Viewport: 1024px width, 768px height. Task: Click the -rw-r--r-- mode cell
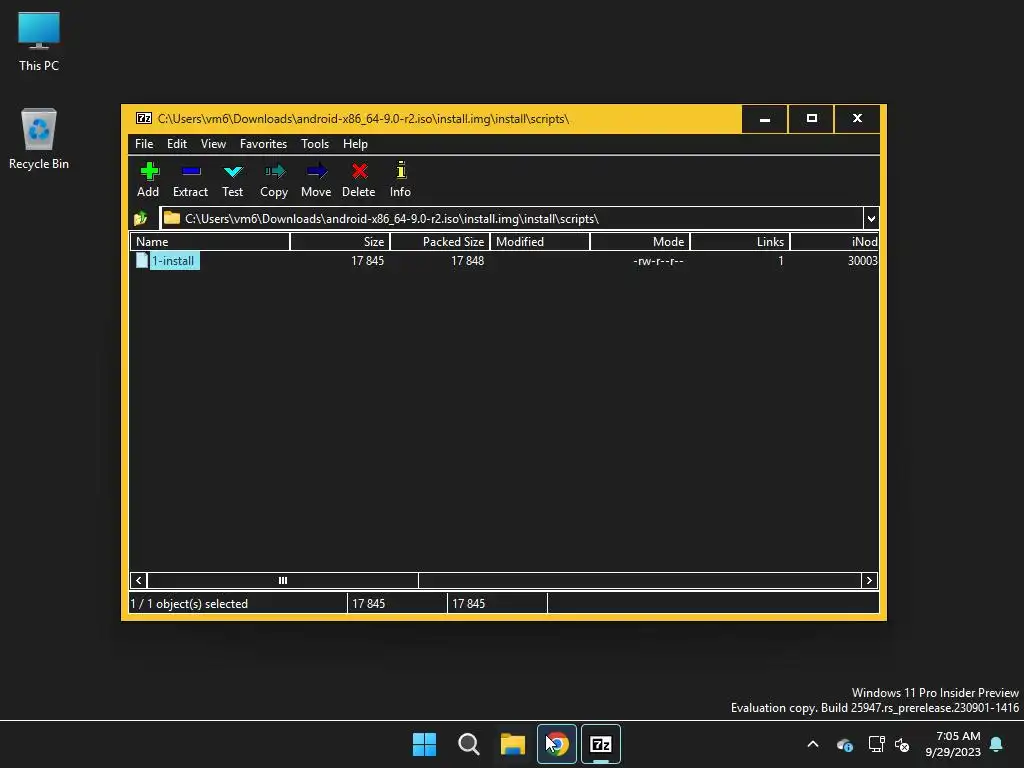click(658, 261)
